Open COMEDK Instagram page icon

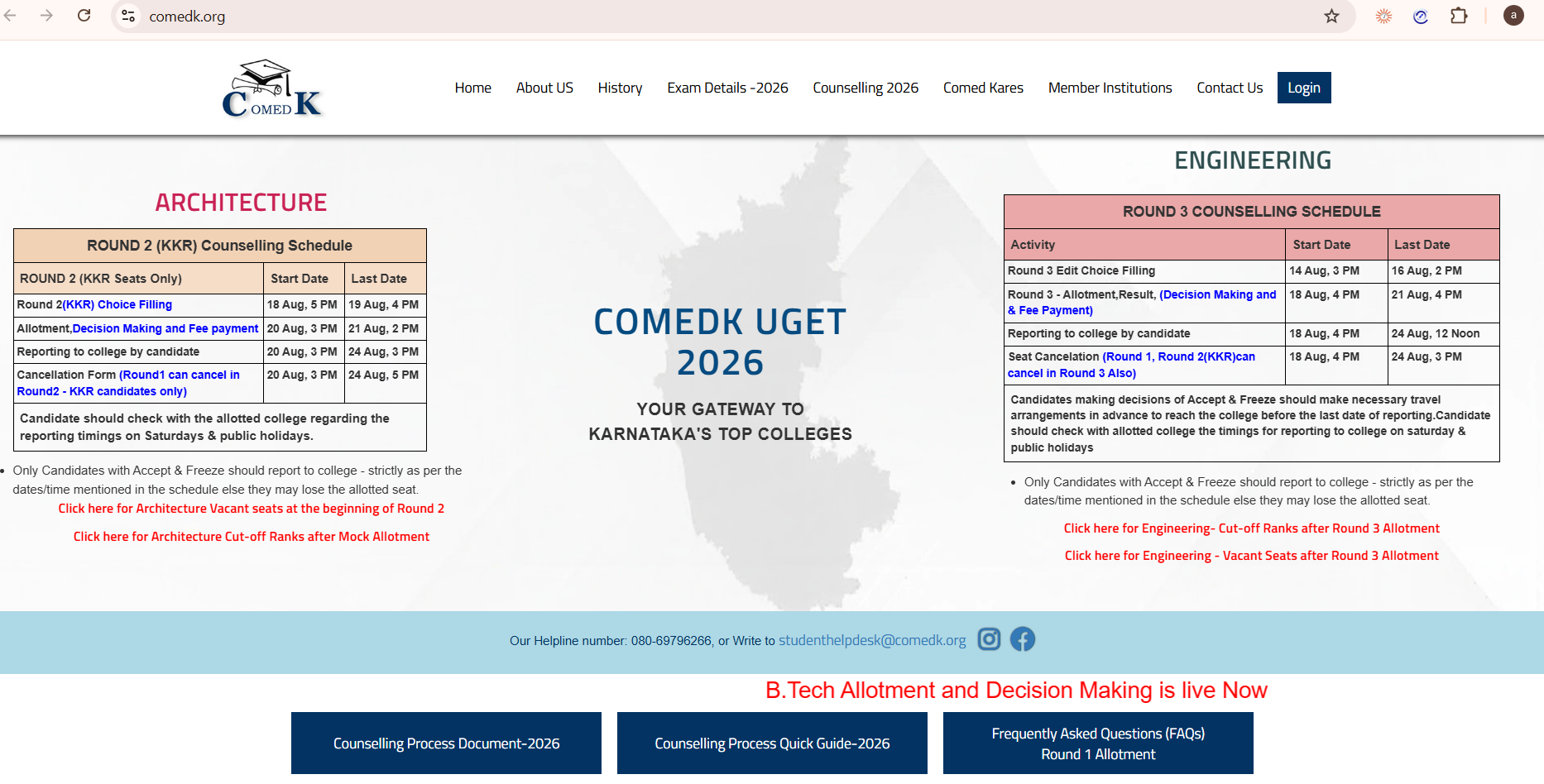click(x=989, y=639)
